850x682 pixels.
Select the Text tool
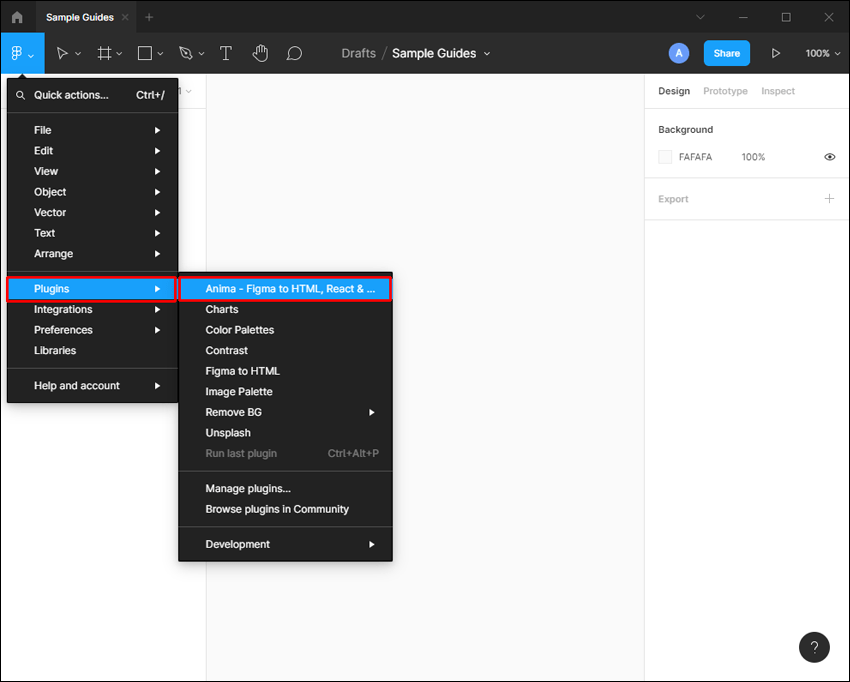tap(225, 53)
